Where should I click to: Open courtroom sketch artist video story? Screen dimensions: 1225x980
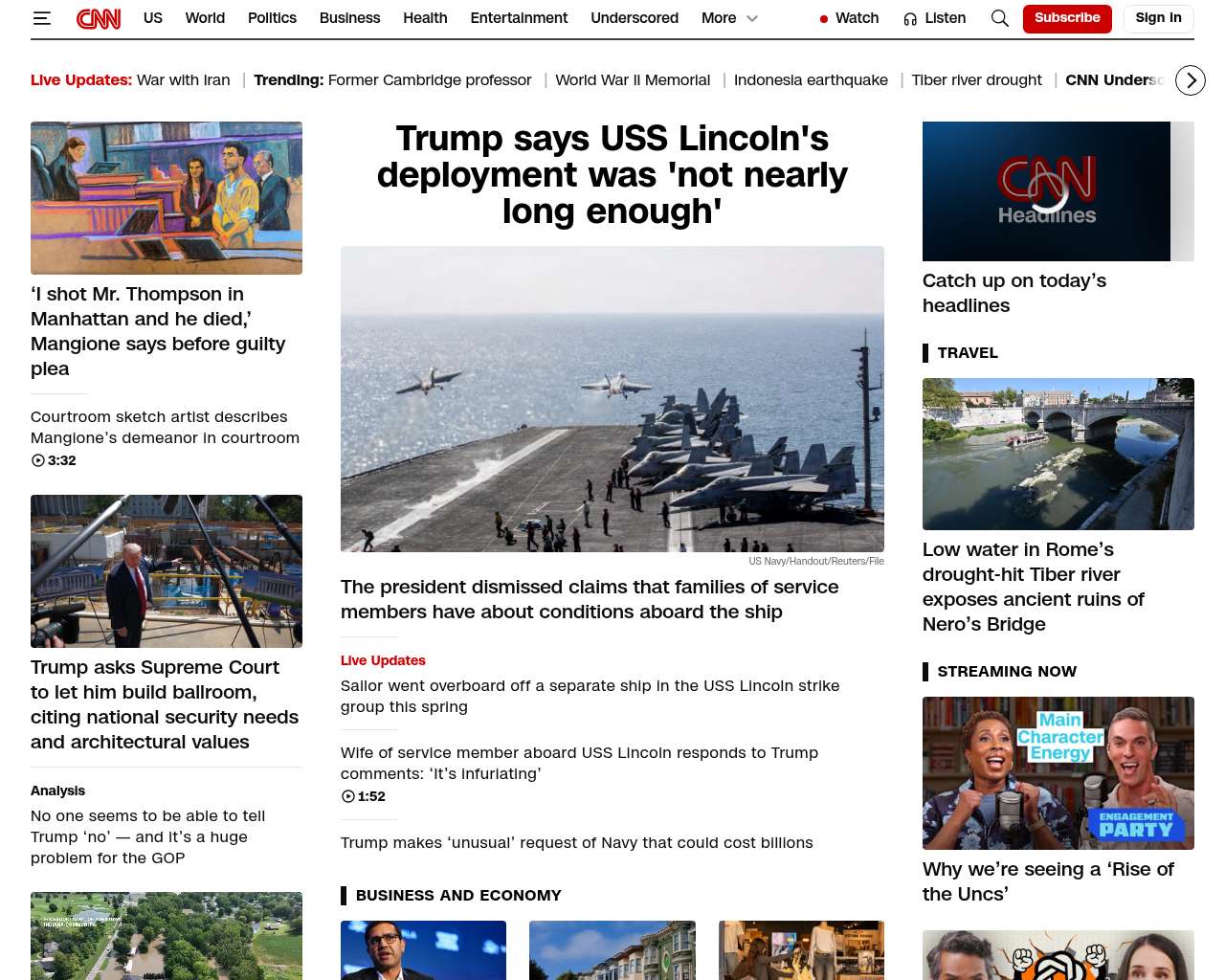165,428
